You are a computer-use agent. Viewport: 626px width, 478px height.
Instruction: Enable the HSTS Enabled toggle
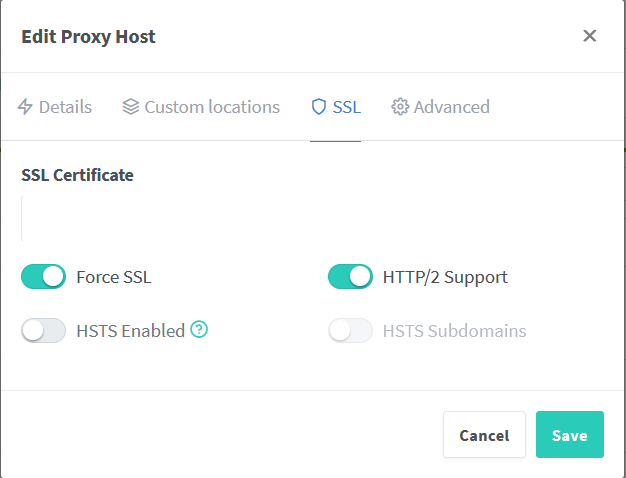pyautogui.click(x=43, y=331)
